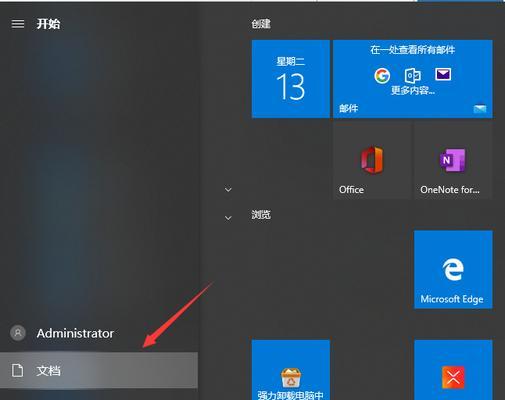Click the purple envelope mail icon
This screenshot has width=505, height=400.
coord(443,74)
